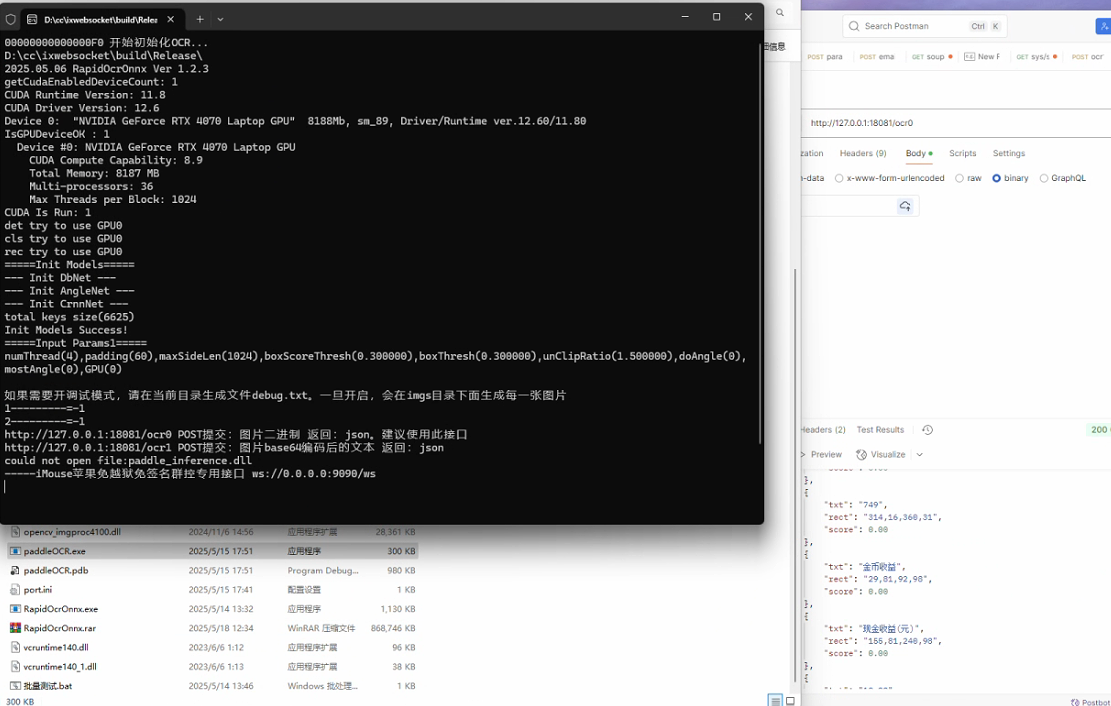Open the response history clock icon

(926, 429)
